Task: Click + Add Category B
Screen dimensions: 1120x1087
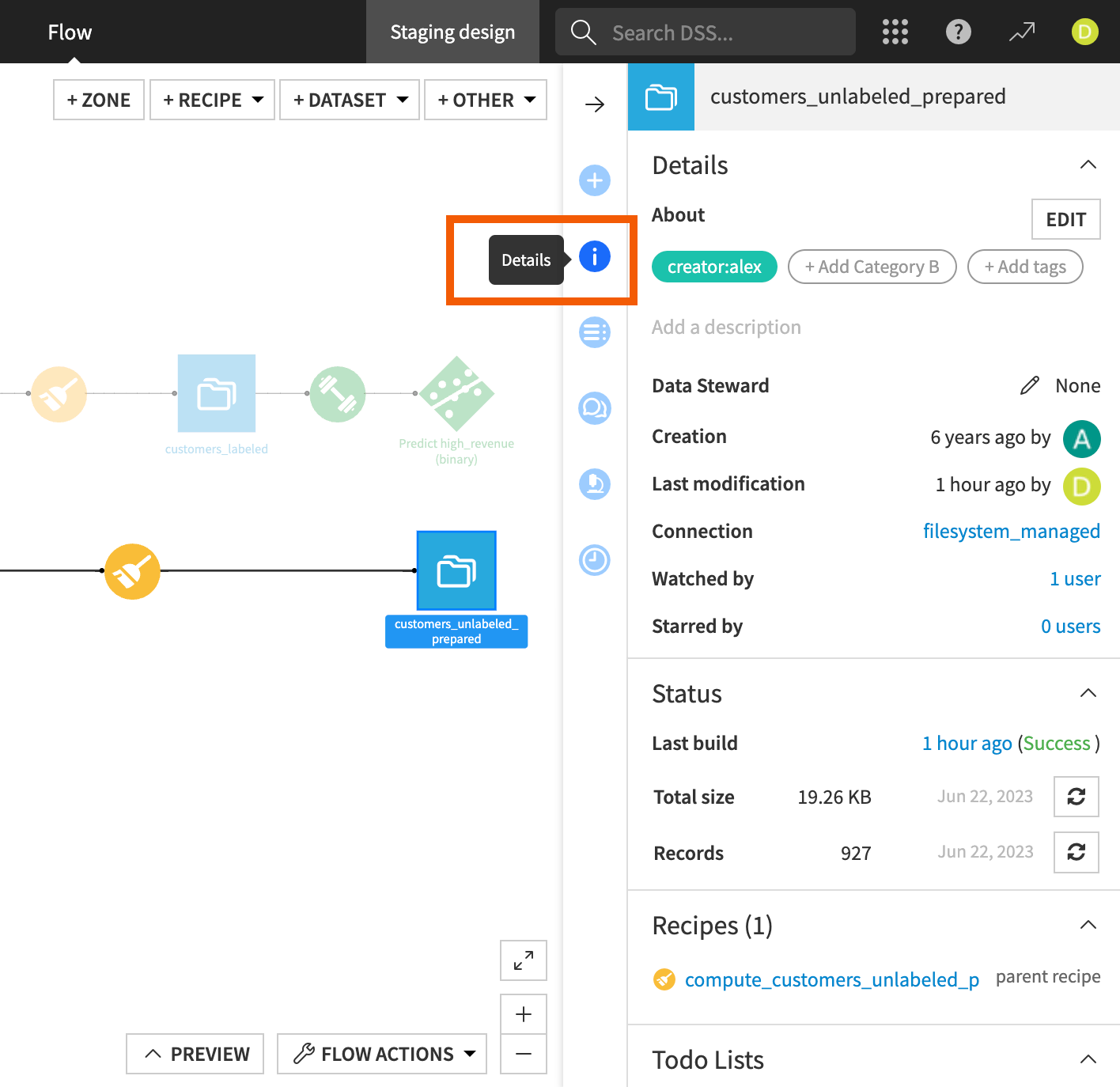Action: pyautogui.click(x=872, y=267)
